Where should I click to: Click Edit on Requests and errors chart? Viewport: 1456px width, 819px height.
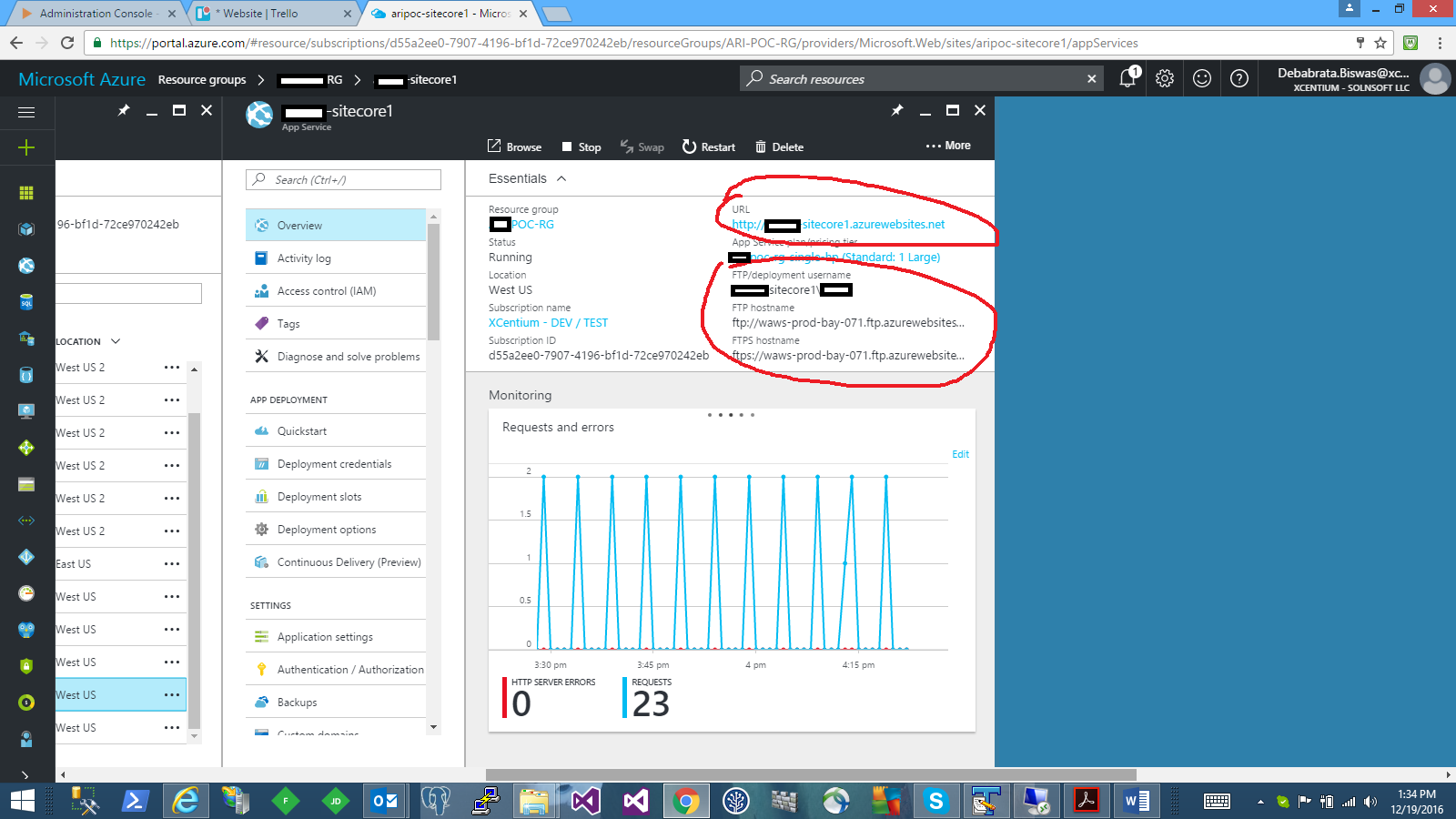click(x=960, y=454)
